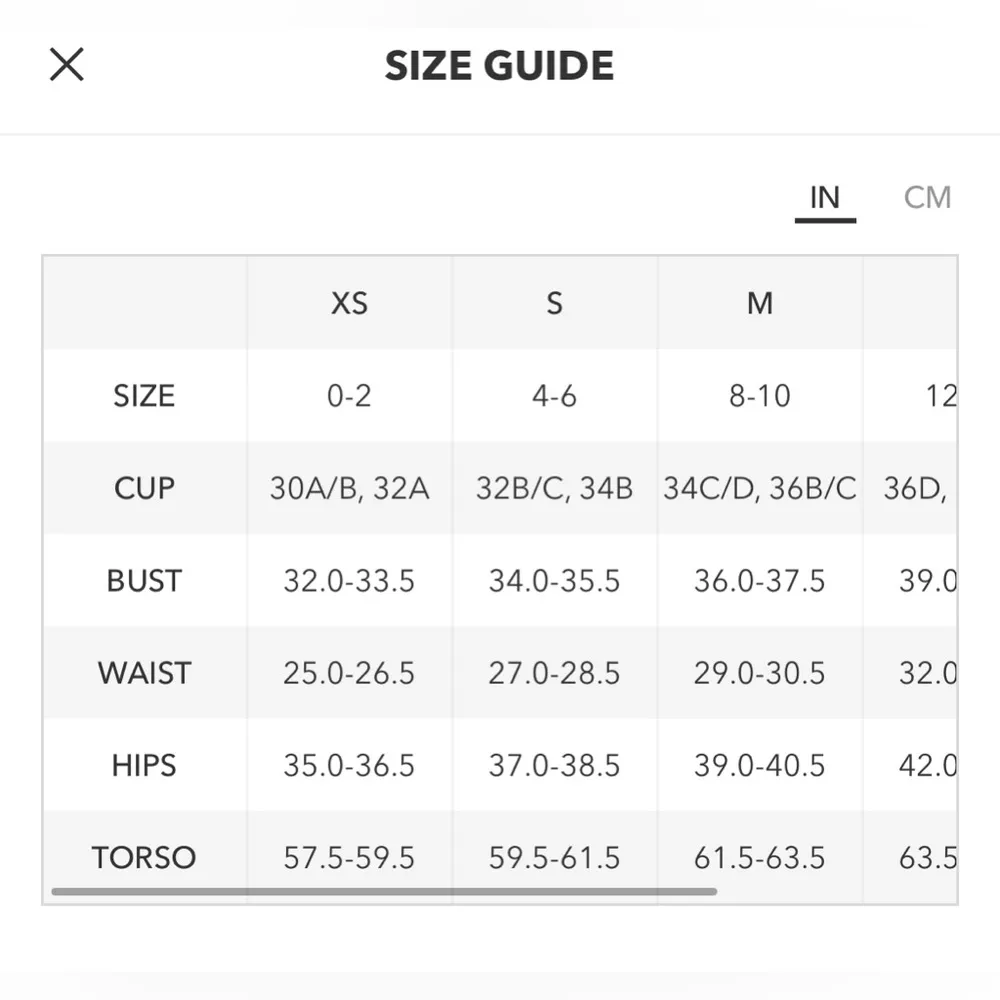Select the M column header

tap(760, 303)
